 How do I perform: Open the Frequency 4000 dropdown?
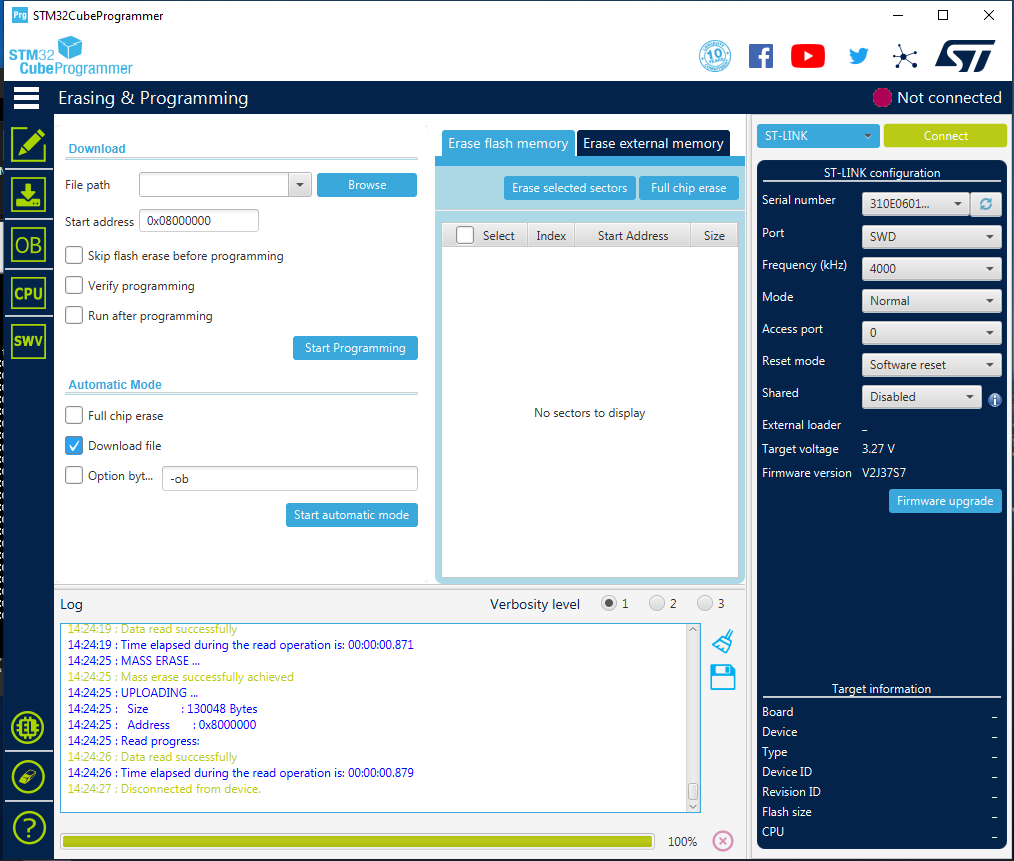pyautogui.click(x=931, y=268)
